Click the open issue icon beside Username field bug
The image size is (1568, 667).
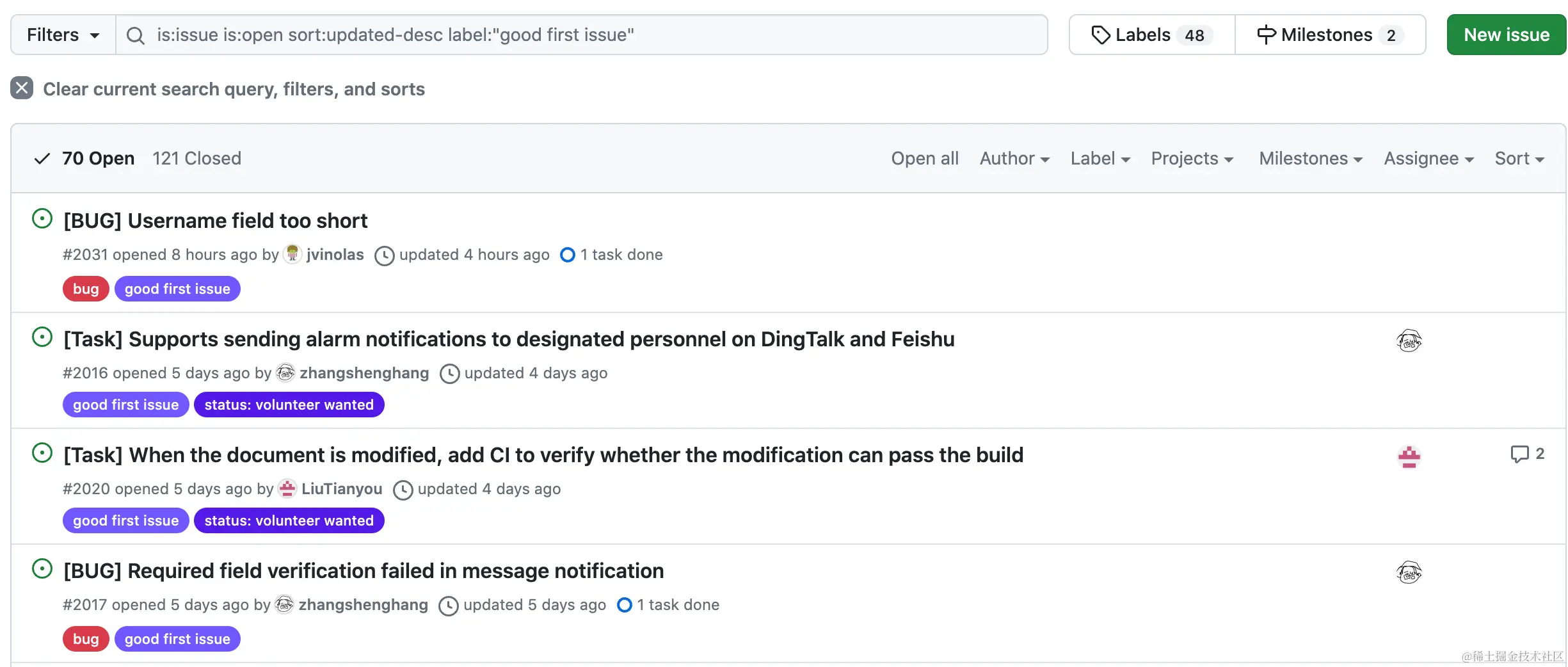click(x=42, y=219)
